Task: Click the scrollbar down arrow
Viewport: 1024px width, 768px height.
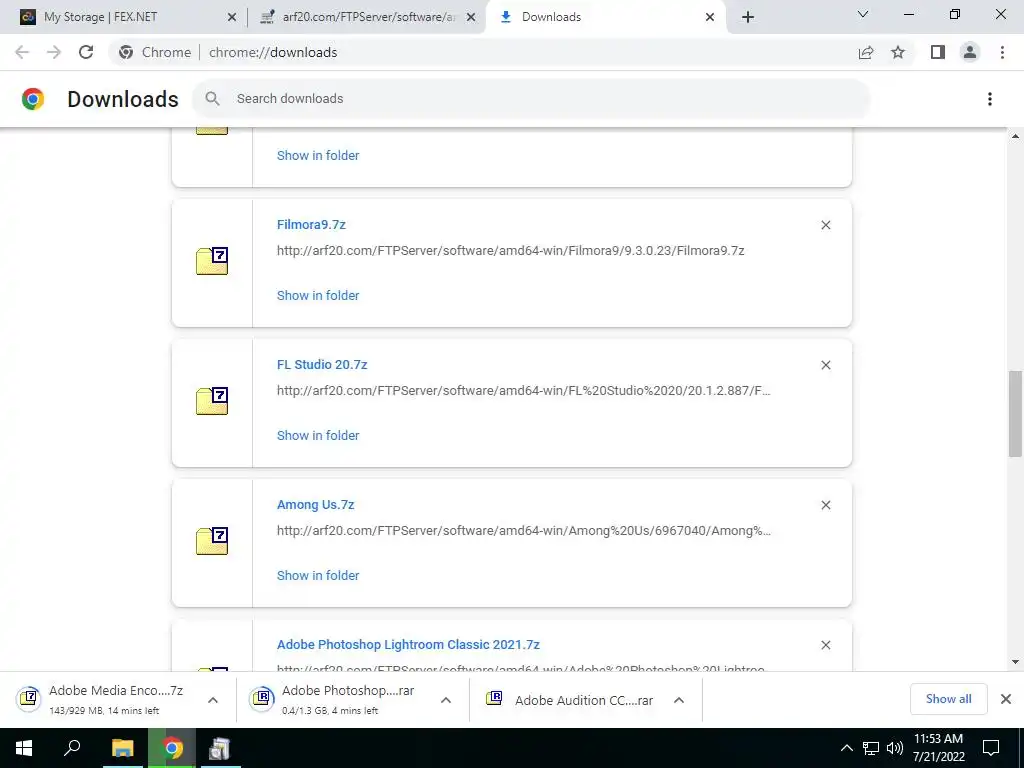Action: click(x=1016, y=662)
